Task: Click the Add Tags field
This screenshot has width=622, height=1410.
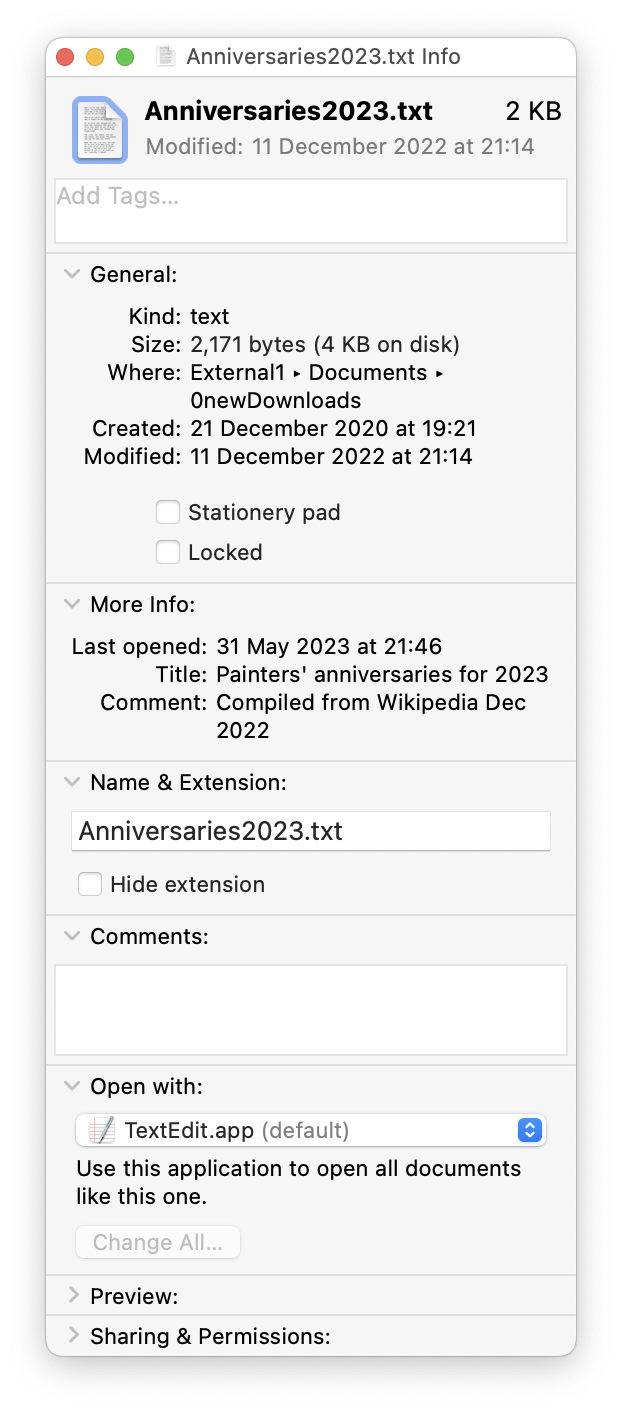Action: tap(311, 210)
